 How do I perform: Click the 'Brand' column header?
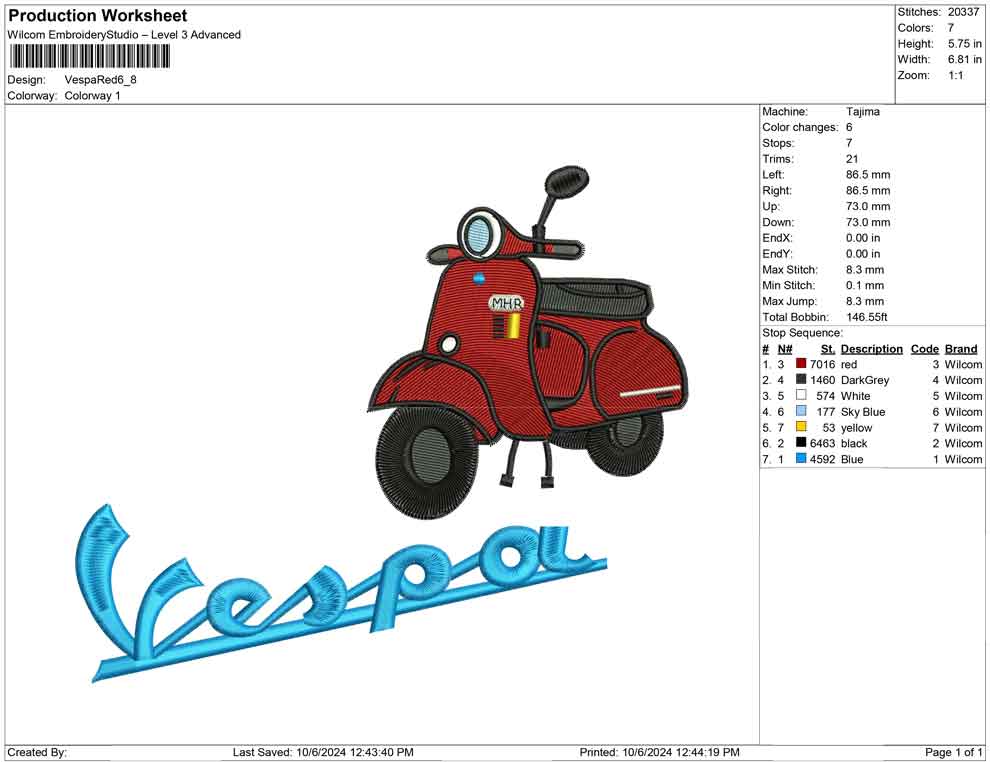coord(961,348)
